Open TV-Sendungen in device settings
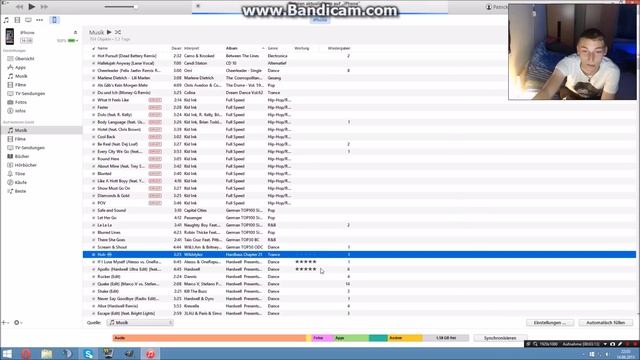 coord(30,93)
